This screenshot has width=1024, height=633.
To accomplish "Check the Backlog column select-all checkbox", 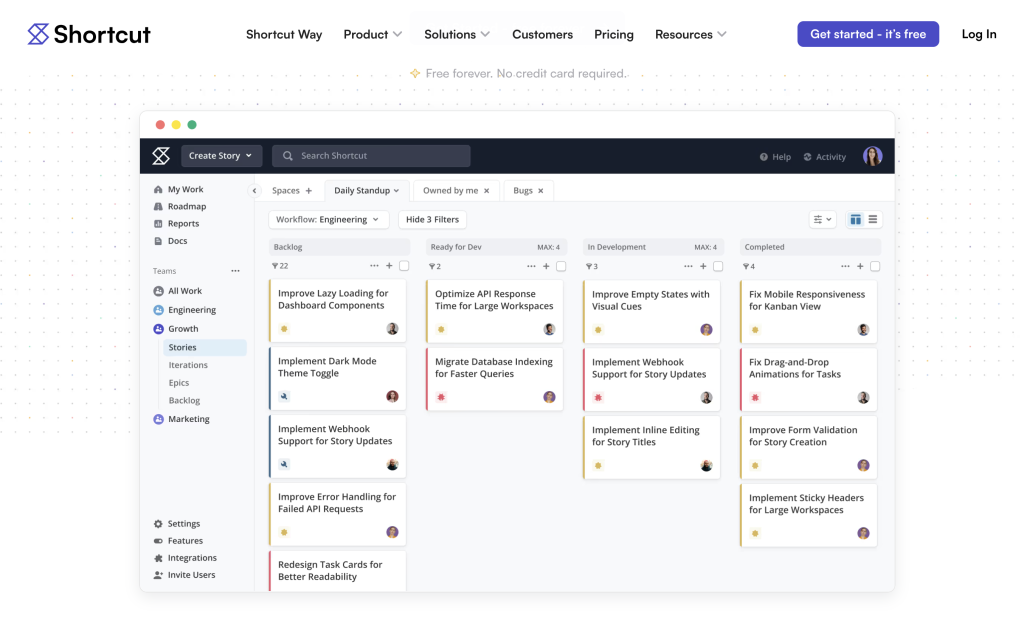I will pyautogui.click(x=404, y=266).
